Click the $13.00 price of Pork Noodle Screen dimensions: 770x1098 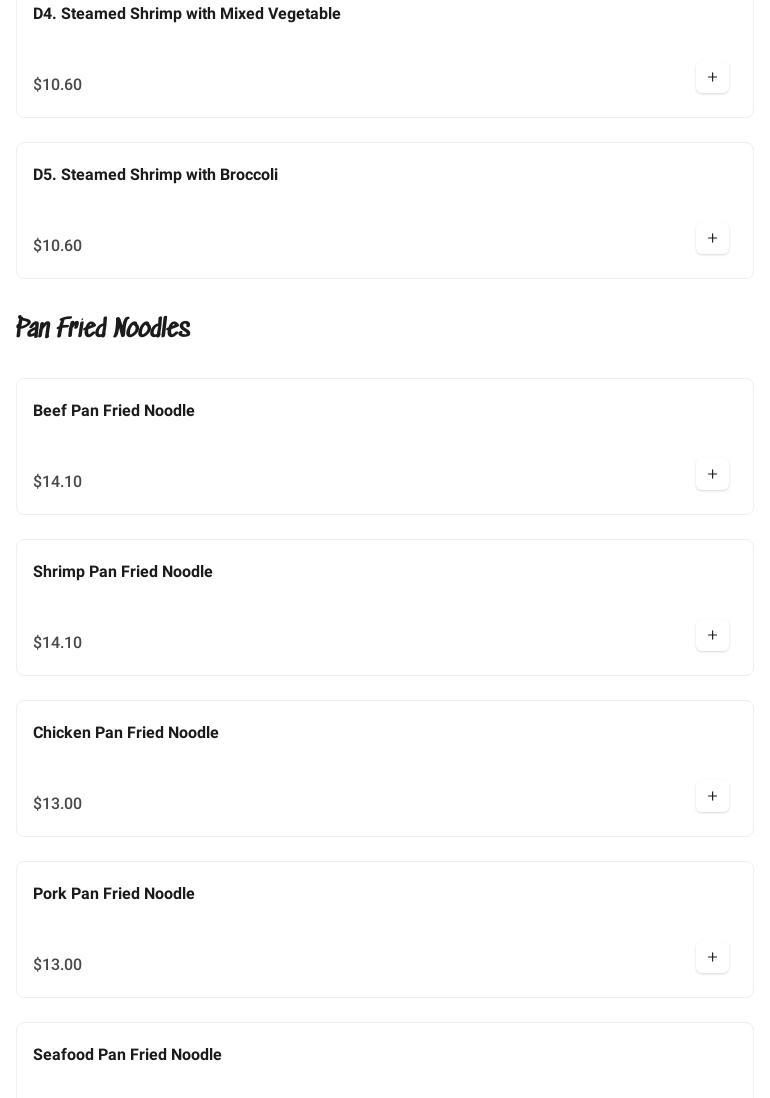57,965
